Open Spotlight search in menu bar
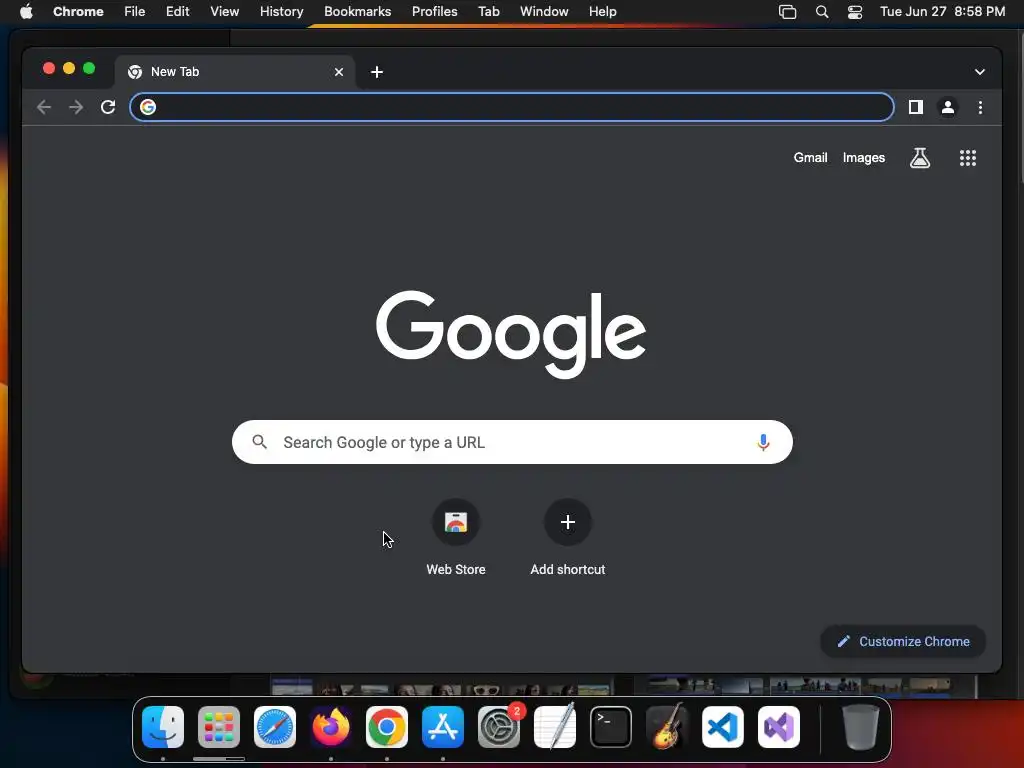The width and height of the screenshot is (1024, 768). (x=822, y=12)
